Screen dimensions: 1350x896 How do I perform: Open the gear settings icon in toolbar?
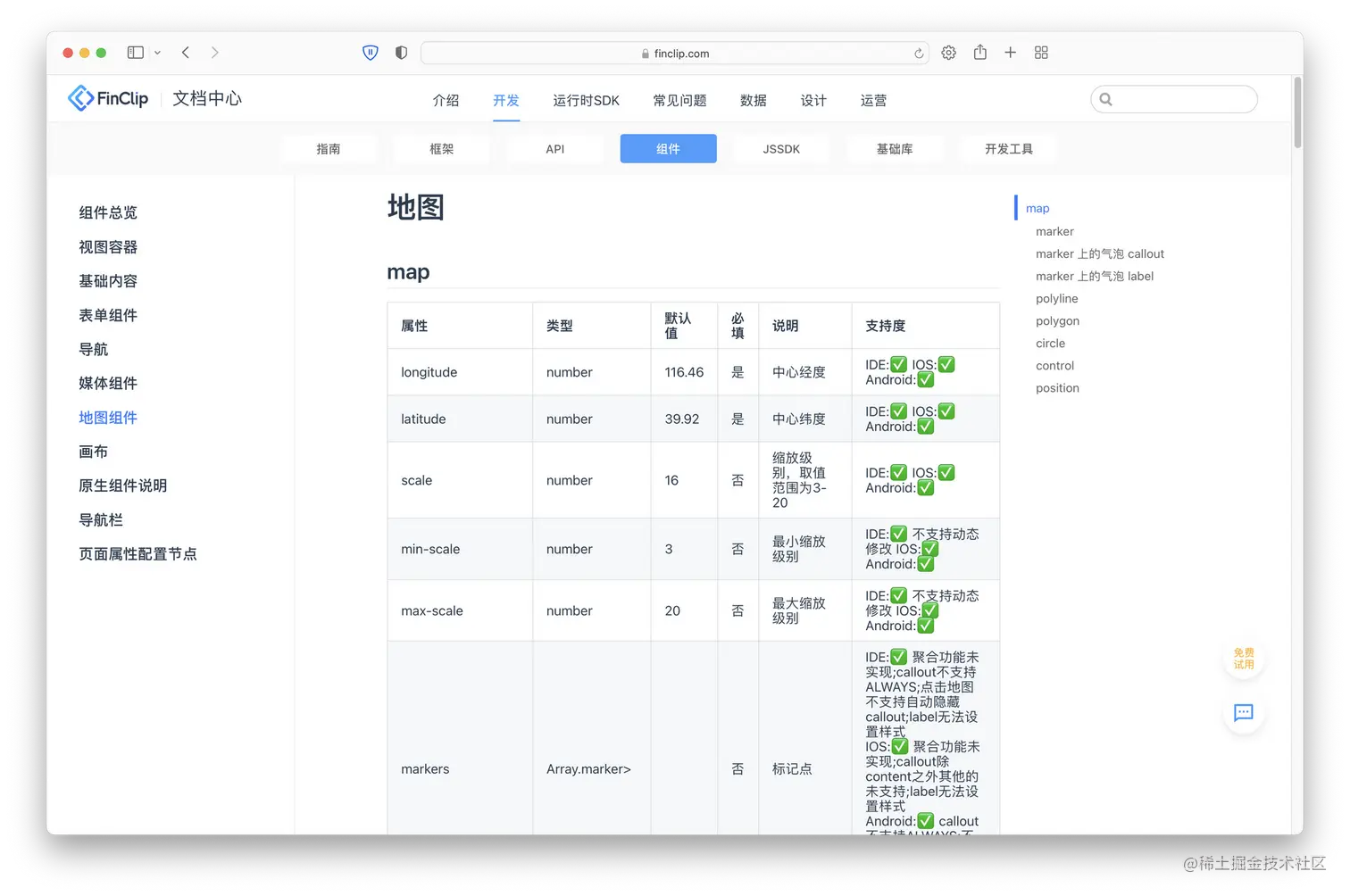[x=949, y=53]
